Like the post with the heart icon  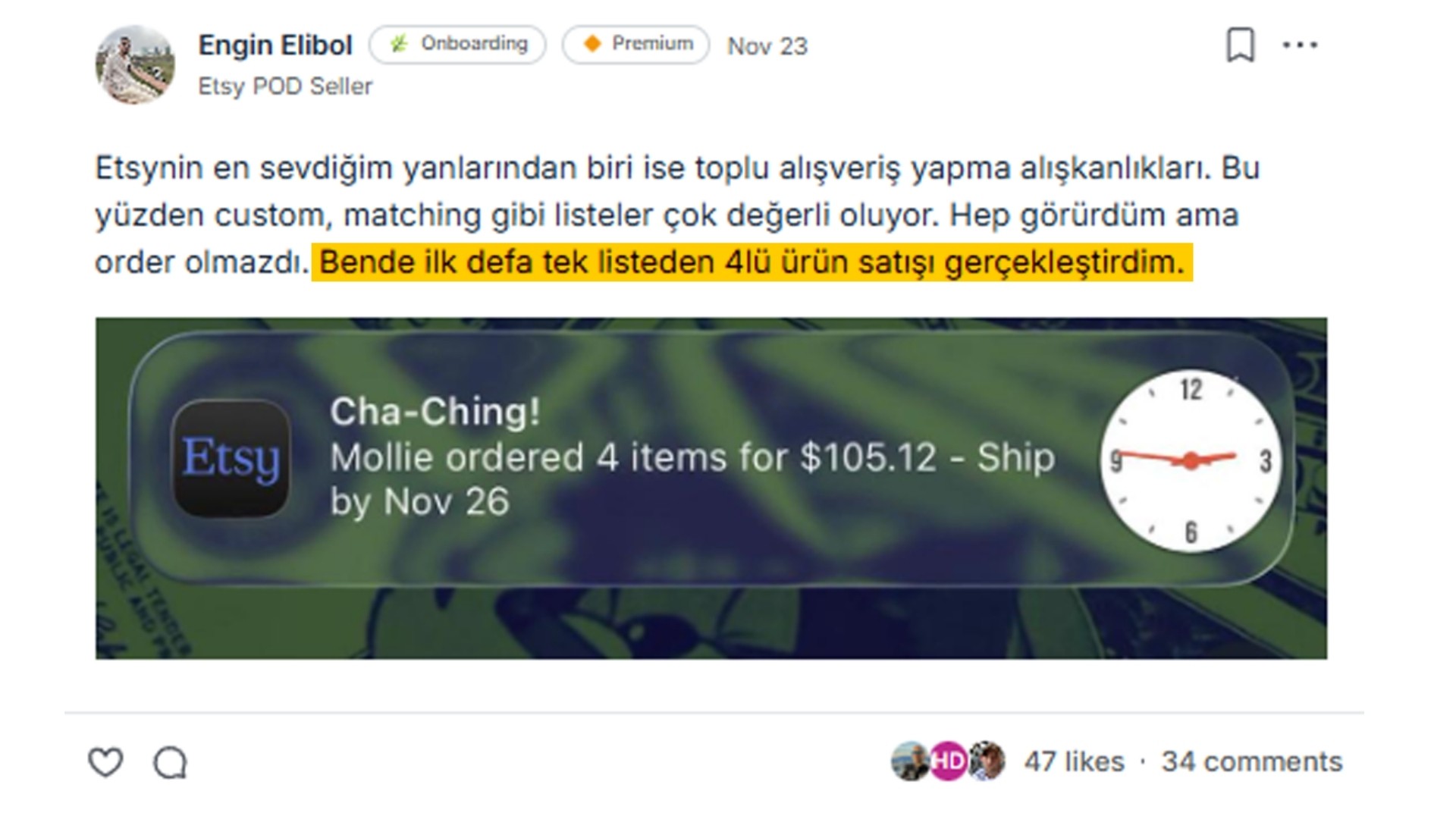(105, 762)
